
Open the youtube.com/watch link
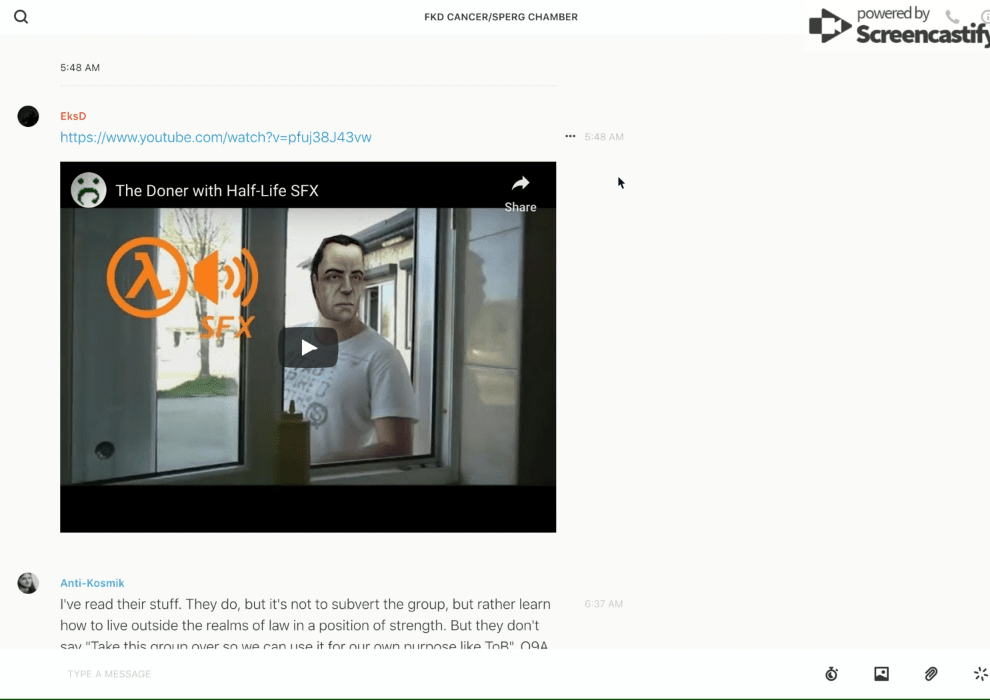point(215,137)
